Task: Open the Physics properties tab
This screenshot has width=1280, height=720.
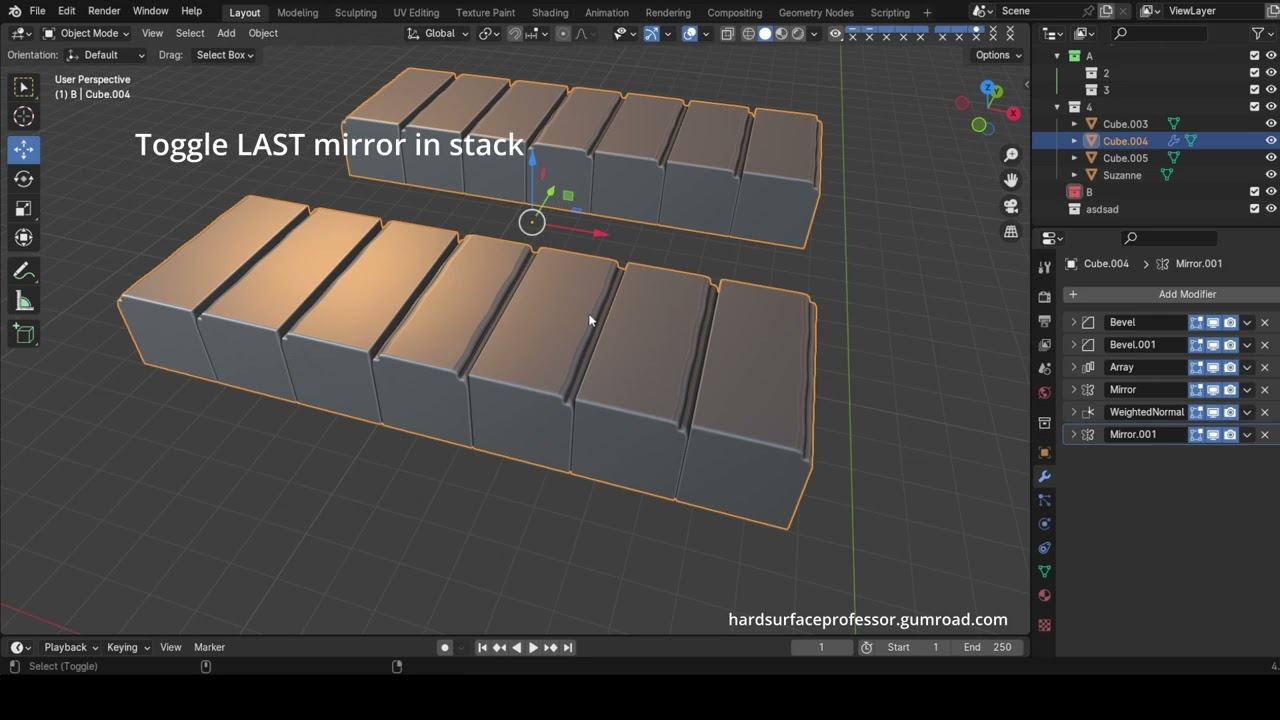Action: (1045, 524)
